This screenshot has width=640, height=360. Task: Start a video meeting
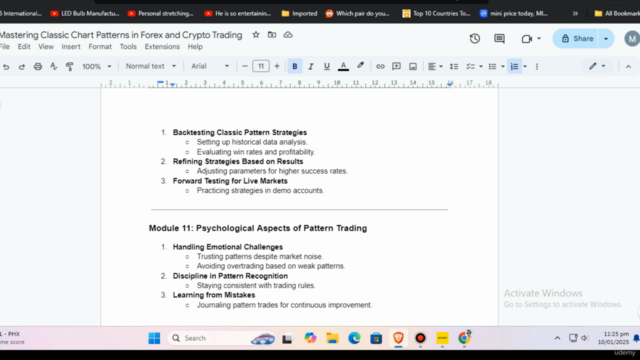point(531,39)
